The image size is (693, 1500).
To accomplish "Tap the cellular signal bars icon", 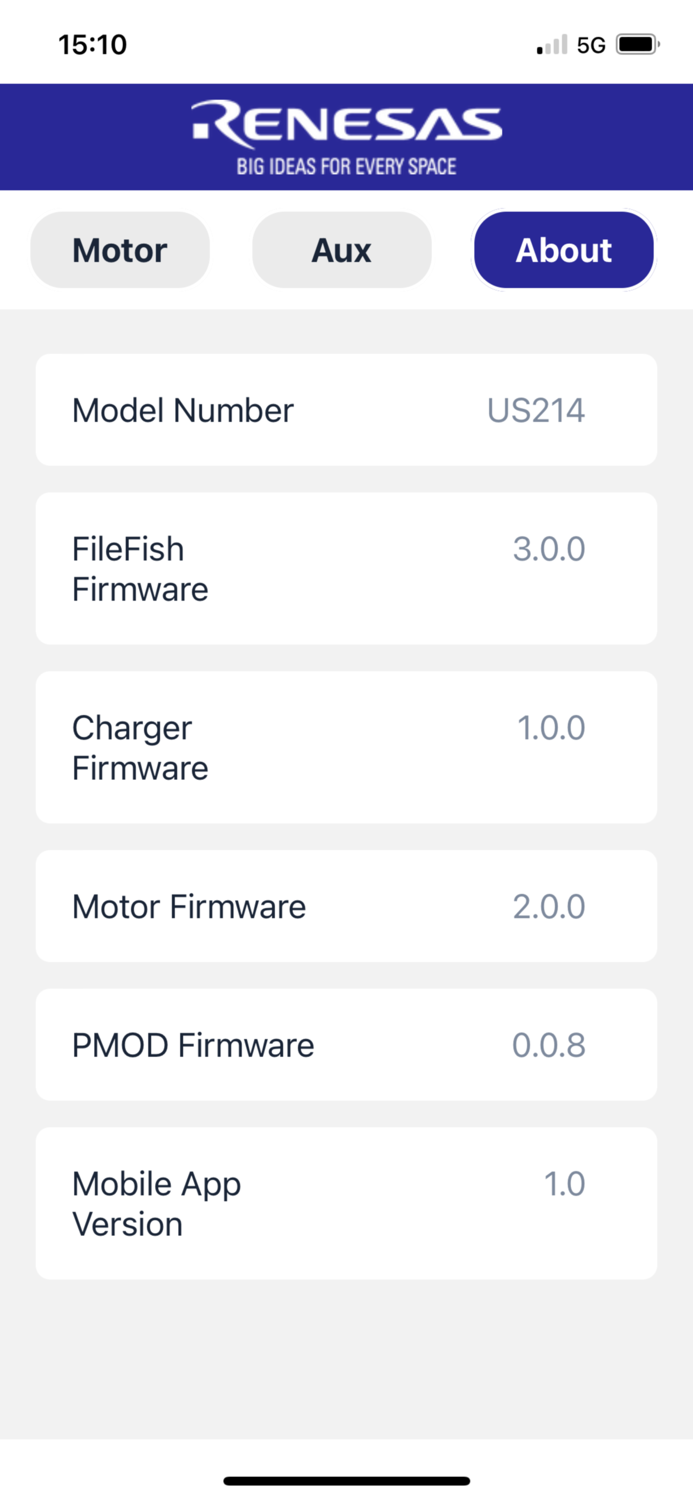I will click(x=547, y=44).
